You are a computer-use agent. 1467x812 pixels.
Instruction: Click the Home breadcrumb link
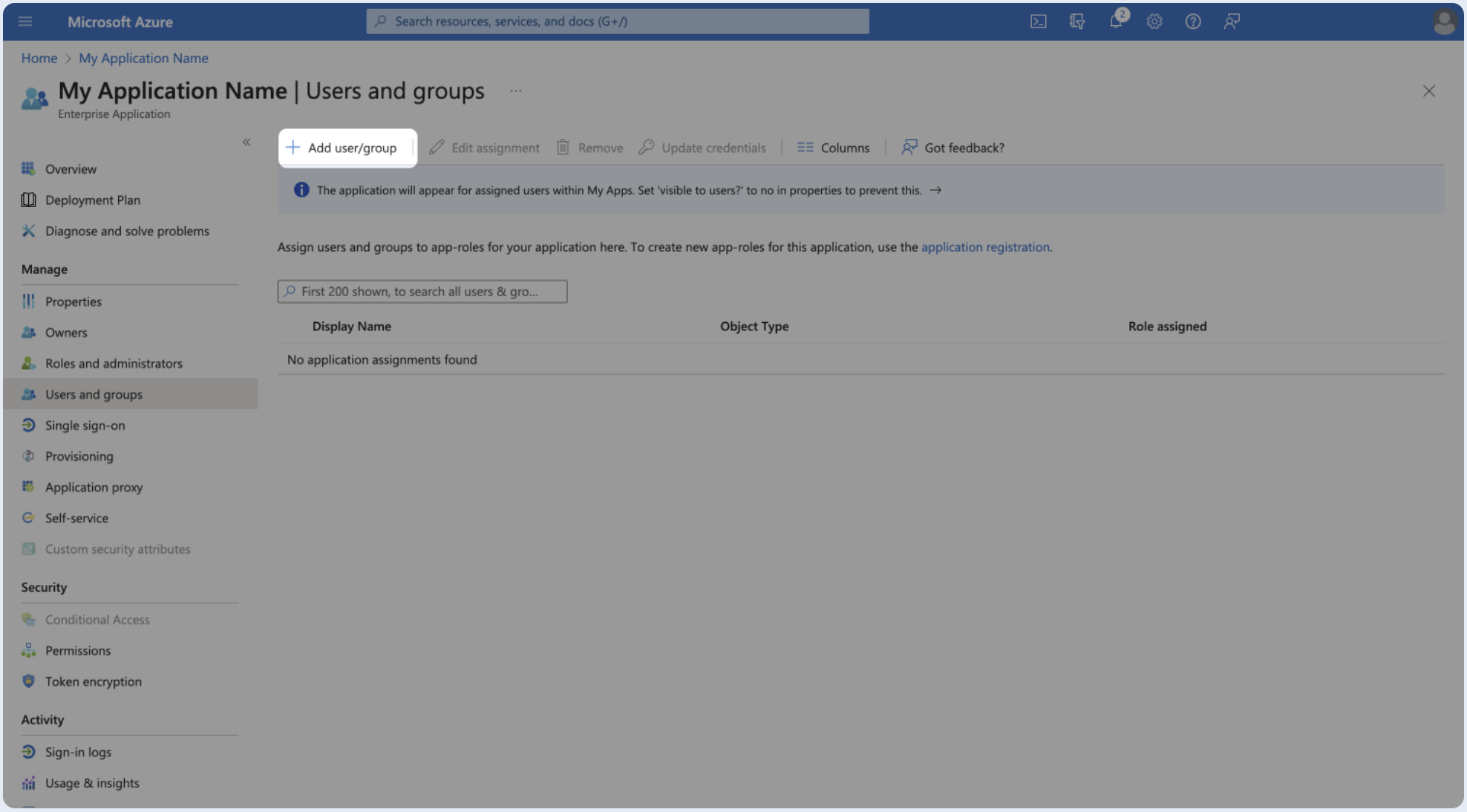[39, 58]
